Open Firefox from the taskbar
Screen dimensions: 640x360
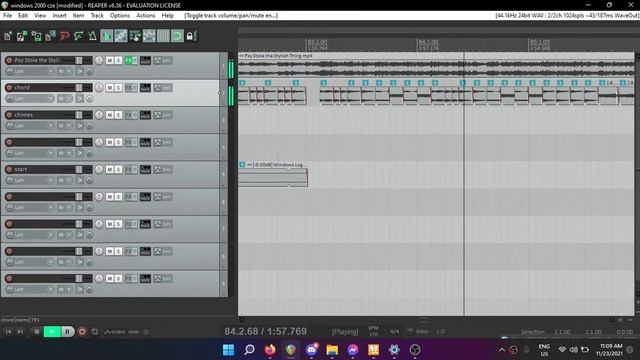click(270, 350)
